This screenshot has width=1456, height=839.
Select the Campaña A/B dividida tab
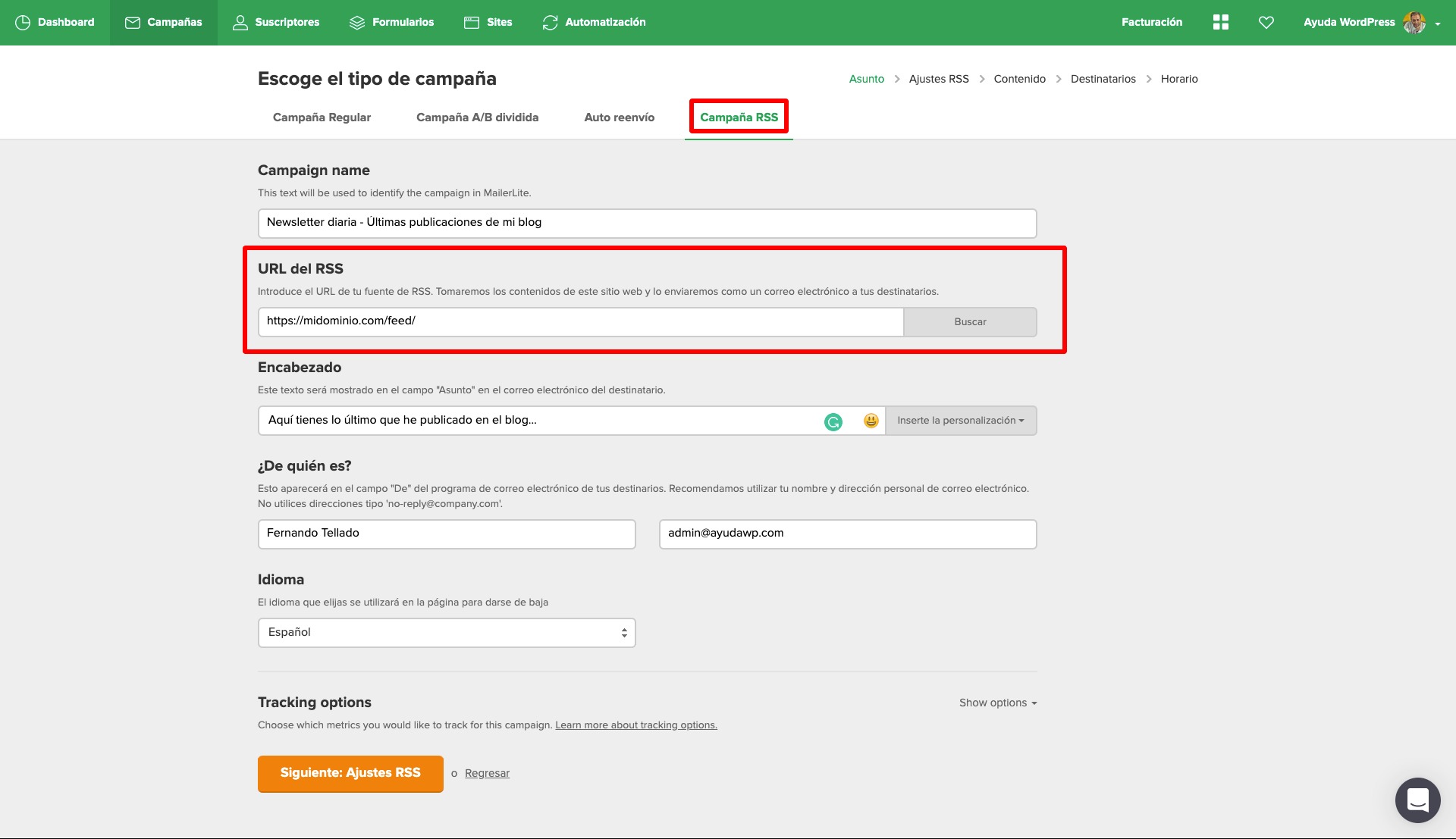(477, 117)
